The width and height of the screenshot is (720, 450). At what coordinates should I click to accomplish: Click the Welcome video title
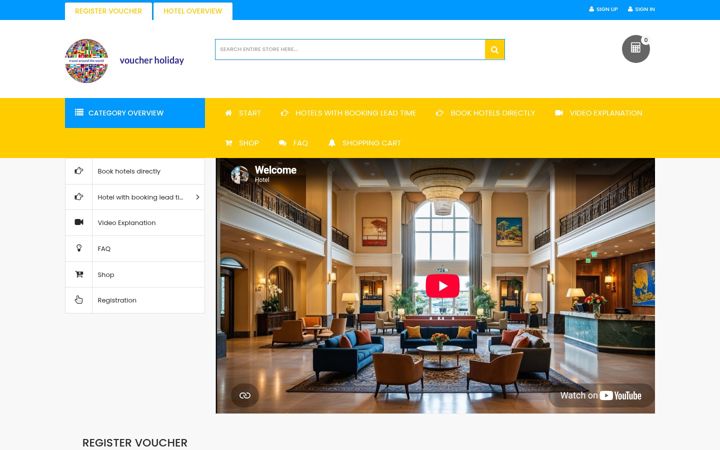point(276,170)
